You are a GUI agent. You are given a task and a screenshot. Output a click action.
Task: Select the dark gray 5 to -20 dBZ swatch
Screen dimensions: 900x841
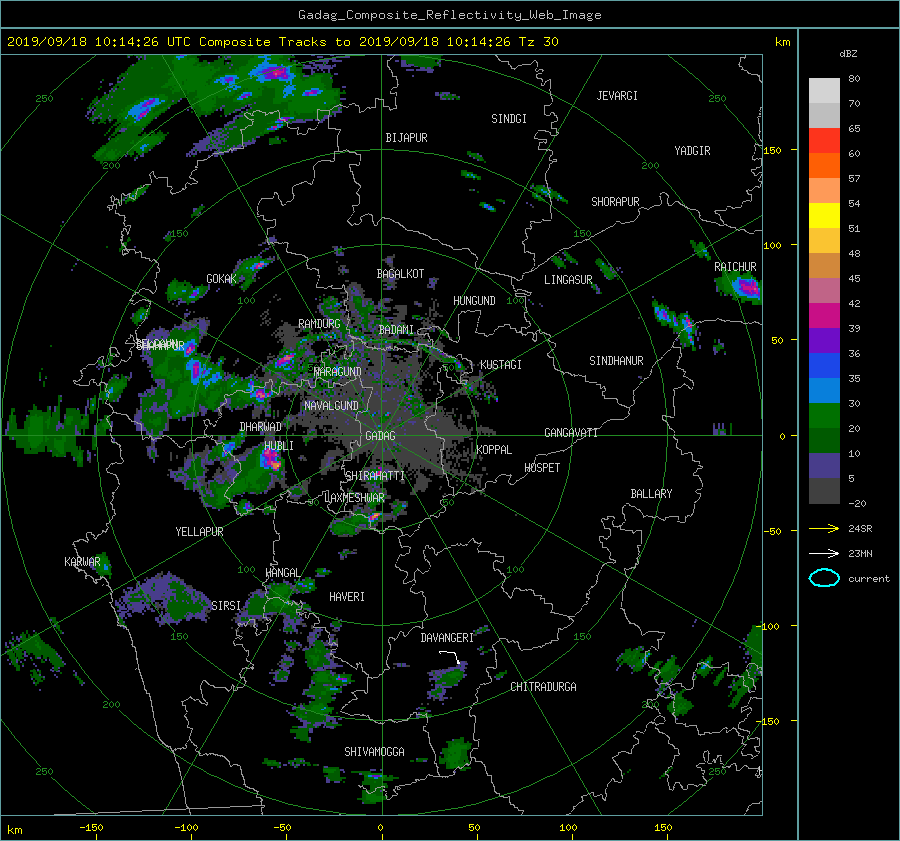pyautogui.click(x=824, y=491)
